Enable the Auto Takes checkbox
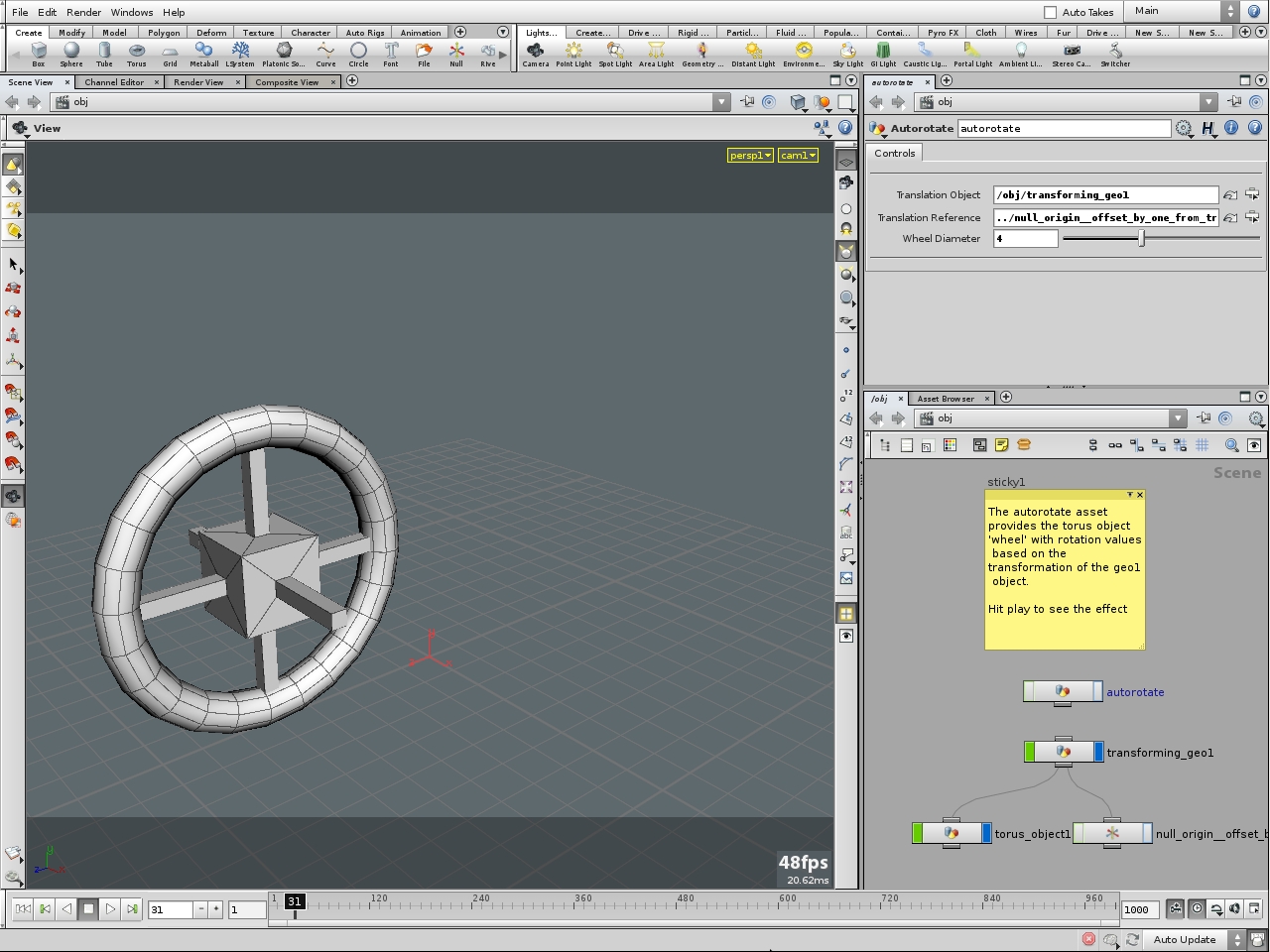The width and height of the screenshot is (1270, 952). point(1051,12)
